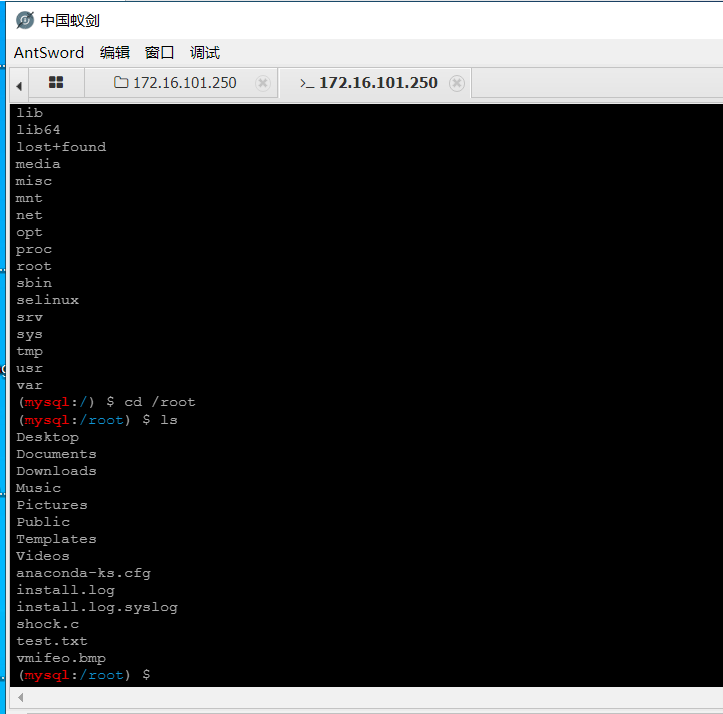Click 'srv' in terminal output
723x714 pixels.
[29, 317]
